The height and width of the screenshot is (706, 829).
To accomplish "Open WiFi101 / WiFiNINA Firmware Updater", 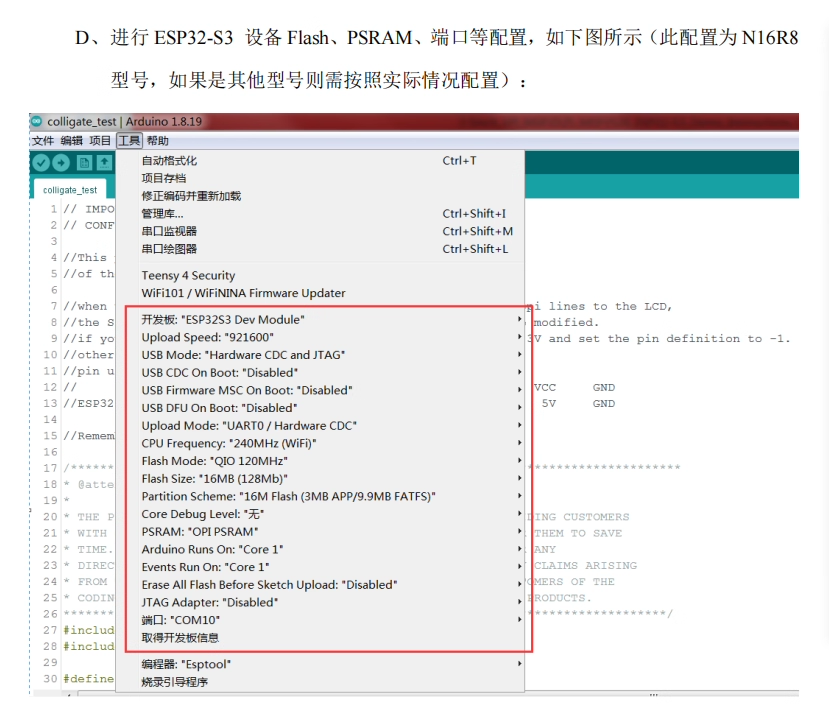I will (320, 293).
